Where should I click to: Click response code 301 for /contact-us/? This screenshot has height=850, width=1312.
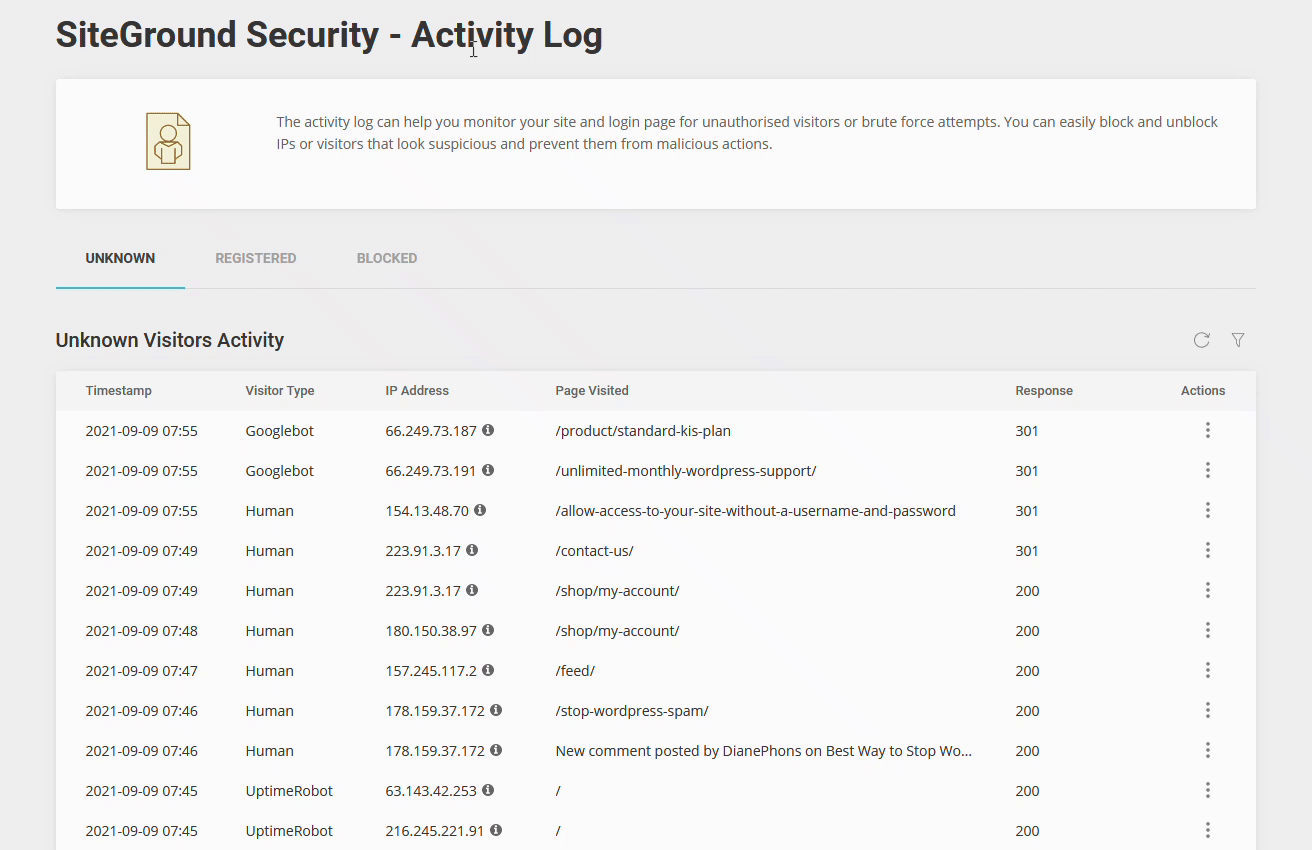(x=1027, y=551)
